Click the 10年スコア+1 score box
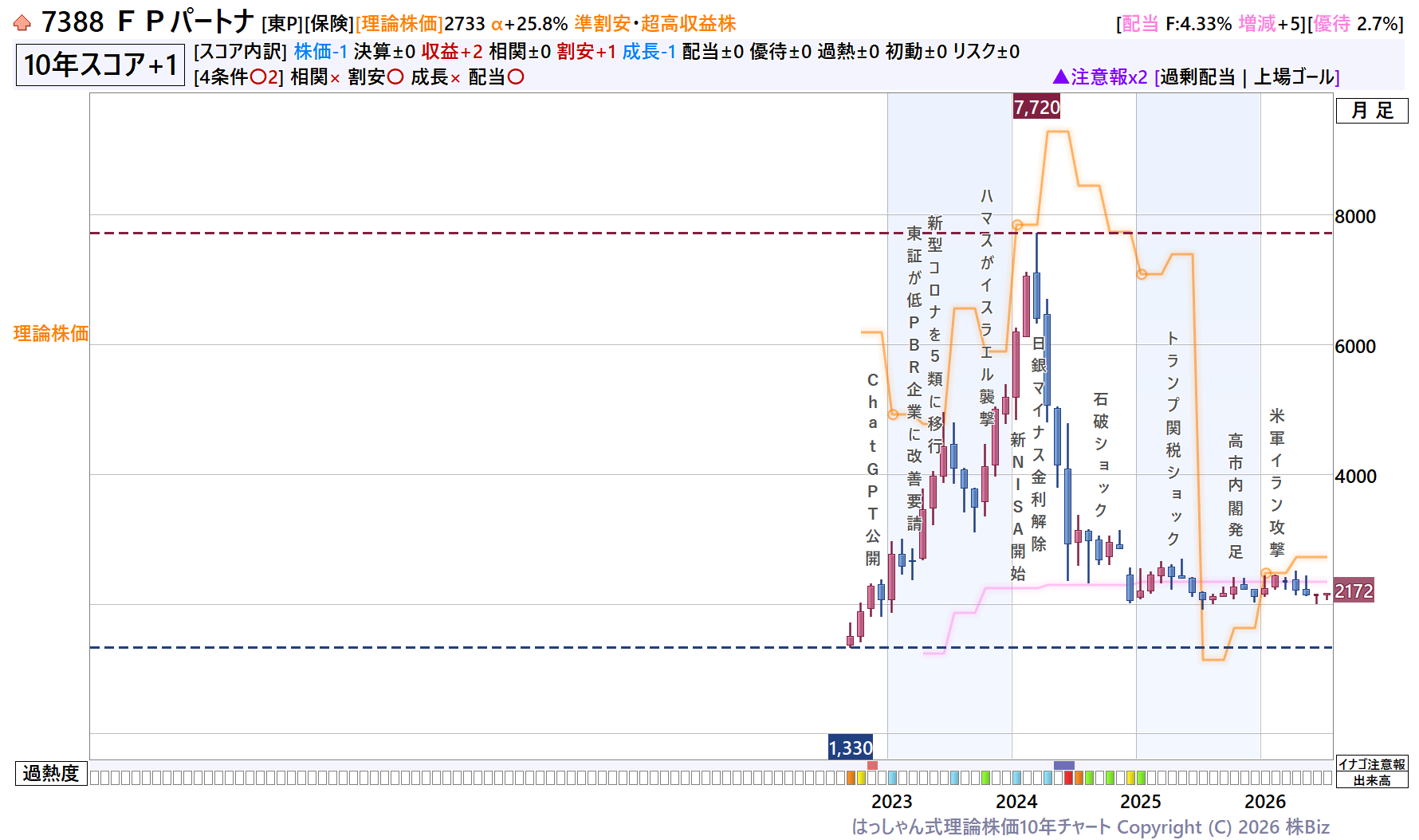This screenshot has width=1419, height=840. click(x=100, y=65)
